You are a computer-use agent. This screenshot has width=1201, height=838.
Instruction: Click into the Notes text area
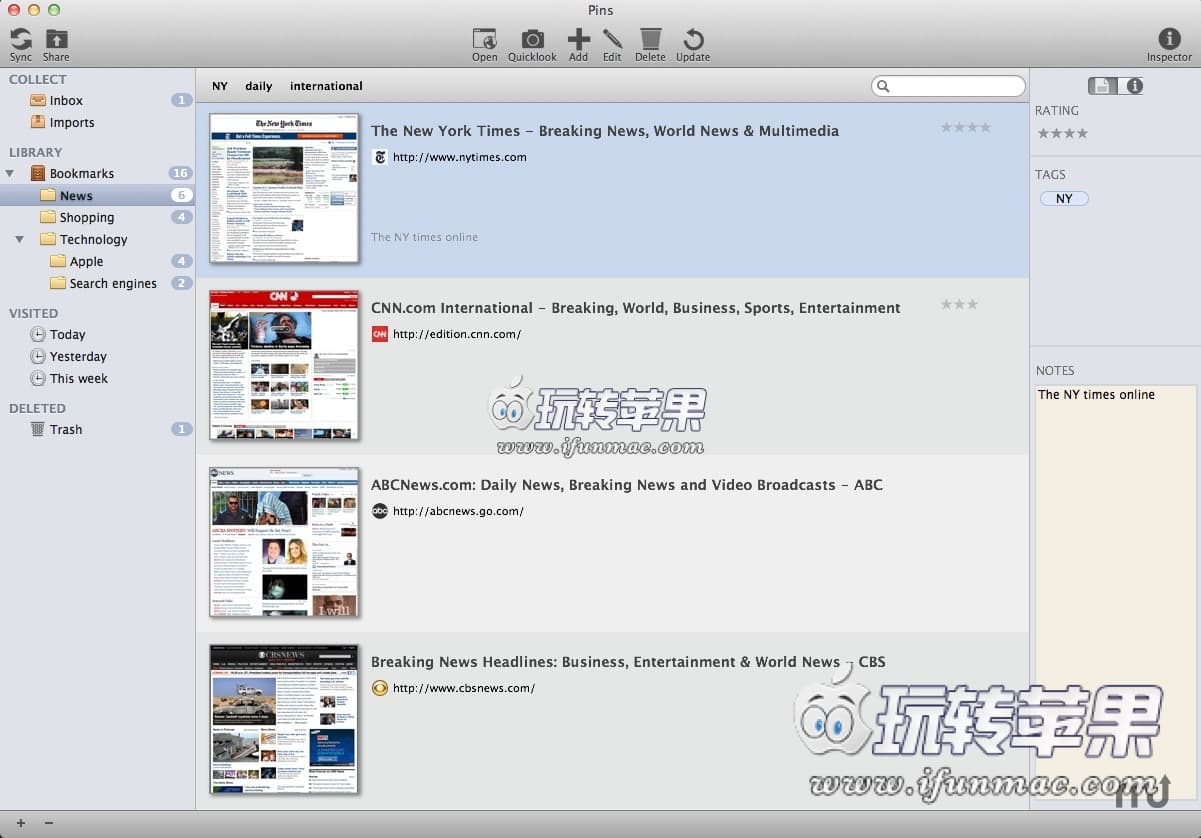(x=1115, y=592)
